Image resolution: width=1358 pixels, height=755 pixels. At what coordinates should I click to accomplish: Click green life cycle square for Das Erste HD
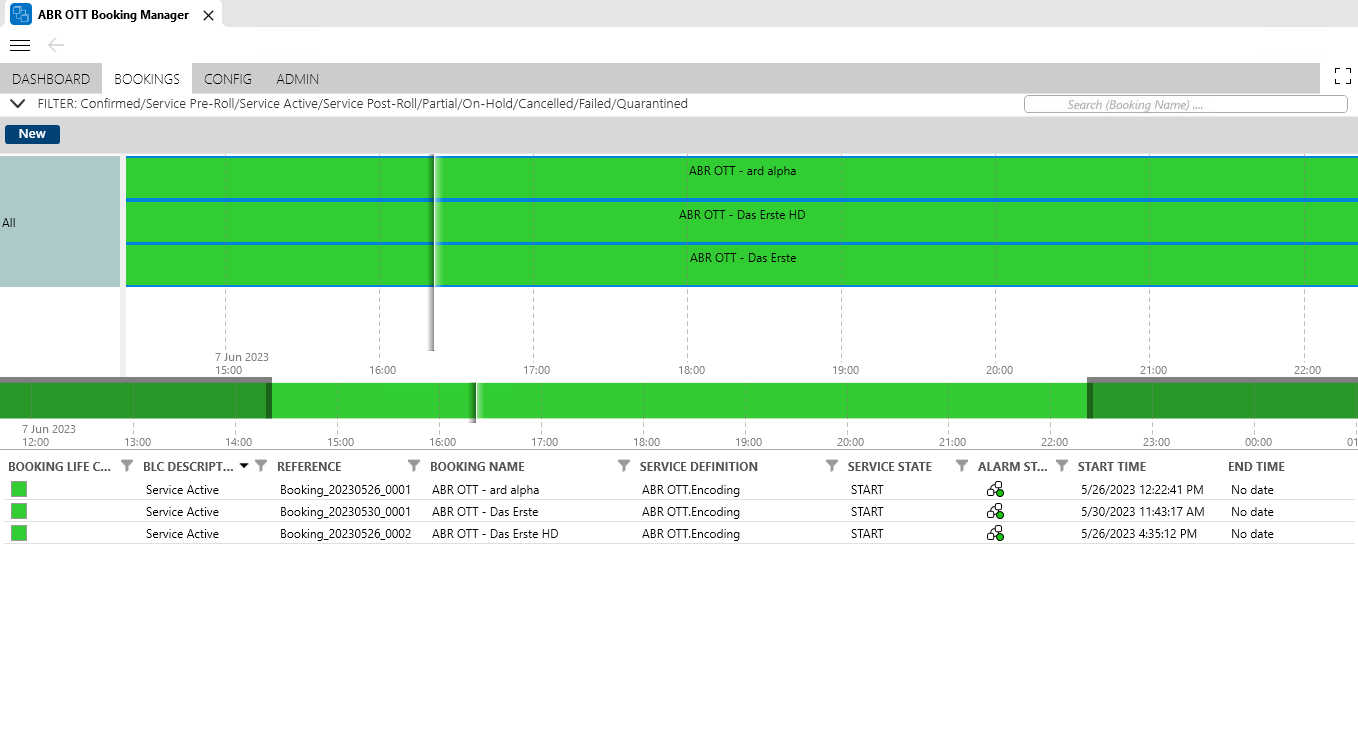pos(19,533)
